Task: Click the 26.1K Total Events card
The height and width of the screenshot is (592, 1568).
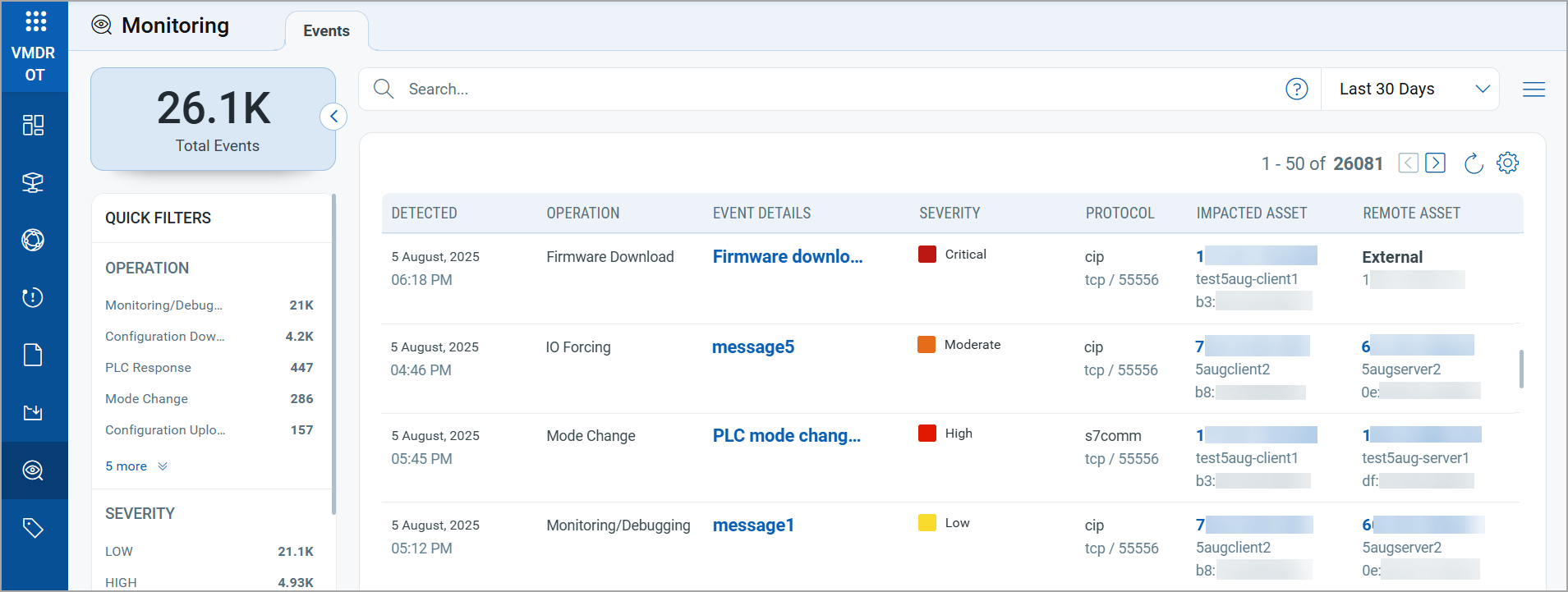Action: click(213, 120)
